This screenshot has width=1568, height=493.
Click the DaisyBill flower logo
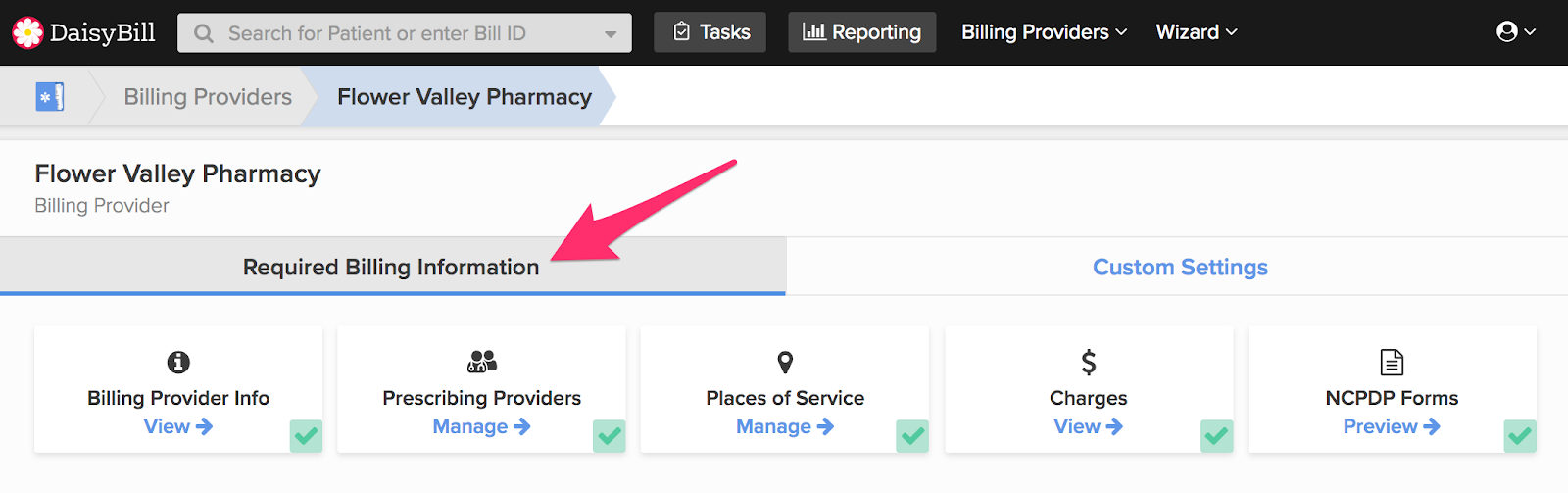pos(27,32)
